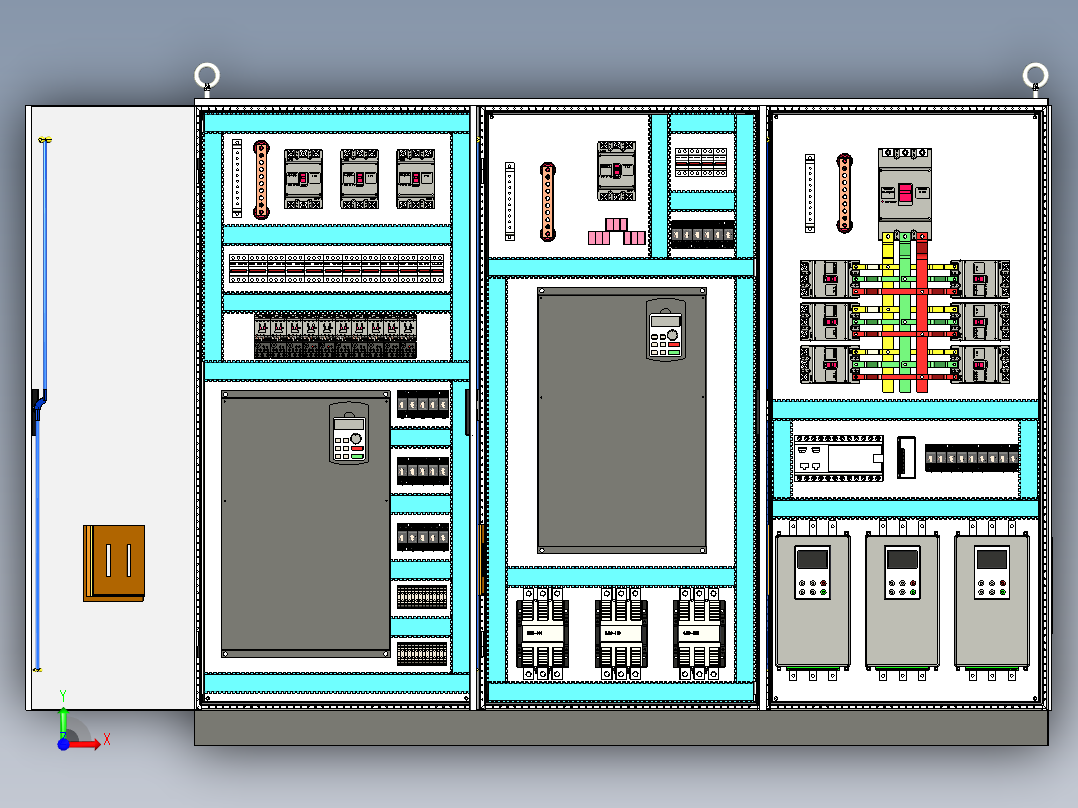Select the copper busbar in the right compartment

pyautogui.click(x=845, y=193)
